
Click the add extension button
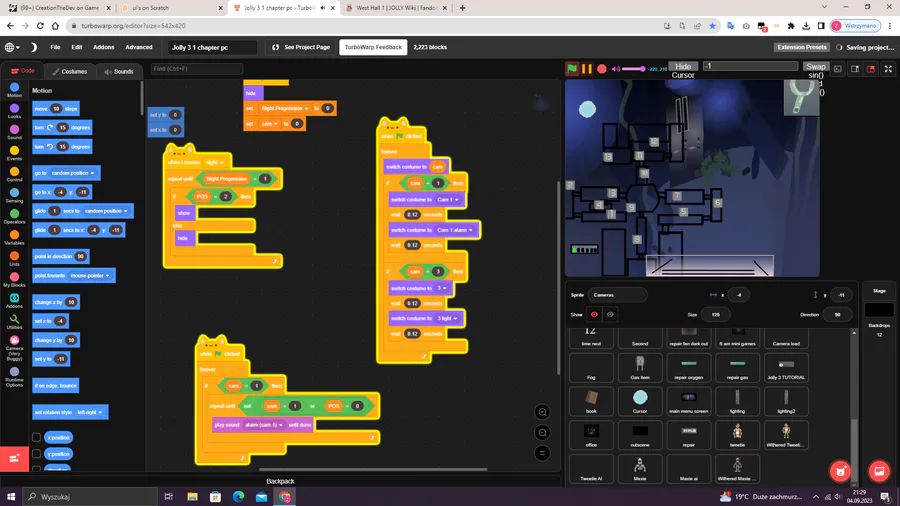(14, 458)
